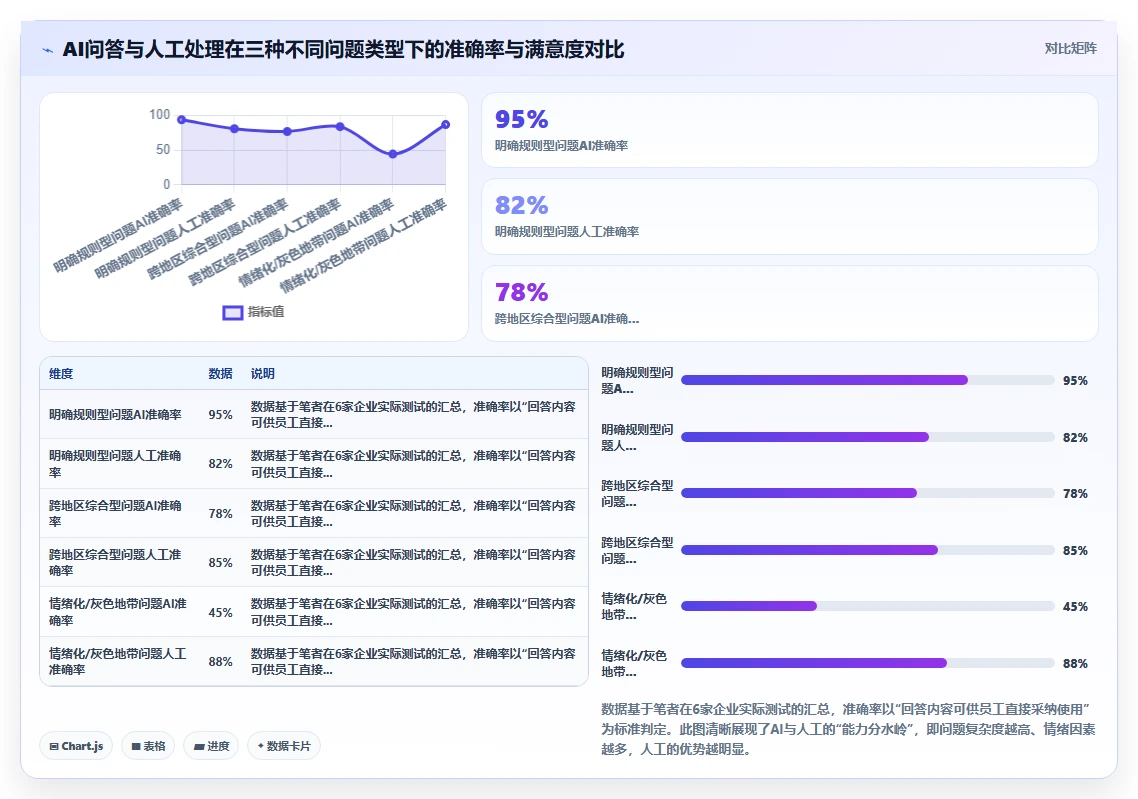Screen dimensions: 1138x799
Task: Click the icon inside the 表格 tag
Action: point(136,746)
